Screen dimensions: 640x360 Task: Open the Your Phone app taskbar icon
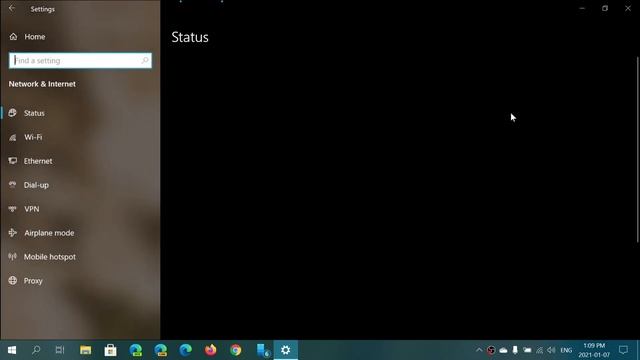pos(262,350)
